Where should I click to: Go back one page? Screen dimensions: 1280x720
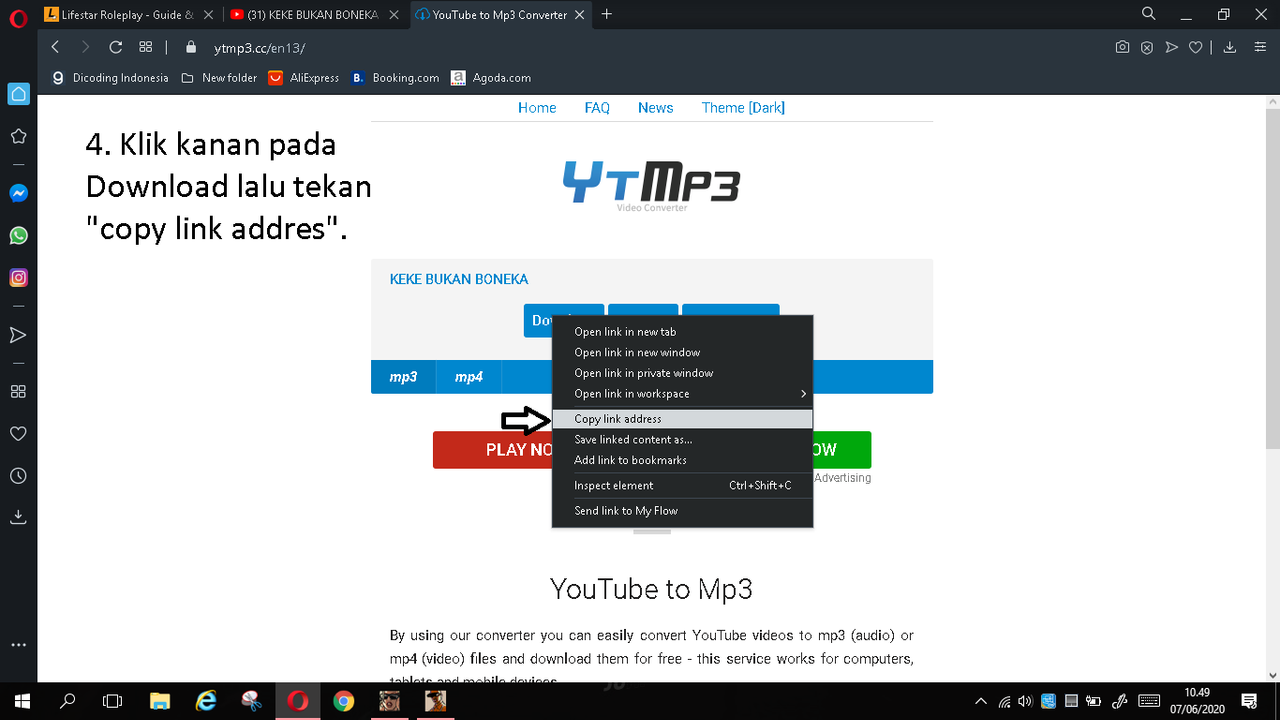tap(55, 47)
